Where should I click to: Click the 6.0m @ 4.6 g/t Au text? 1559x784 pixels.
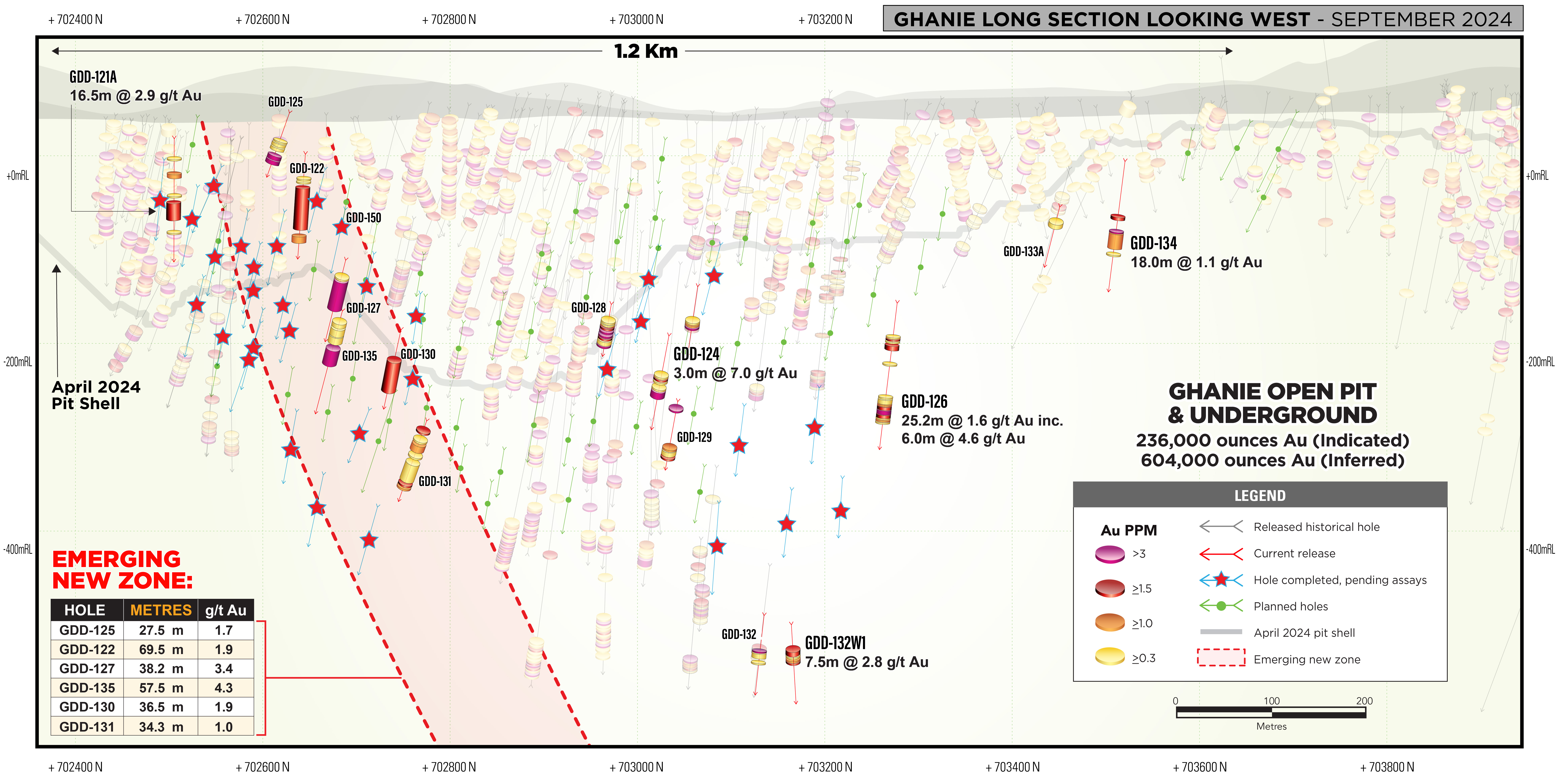point(964,438)
